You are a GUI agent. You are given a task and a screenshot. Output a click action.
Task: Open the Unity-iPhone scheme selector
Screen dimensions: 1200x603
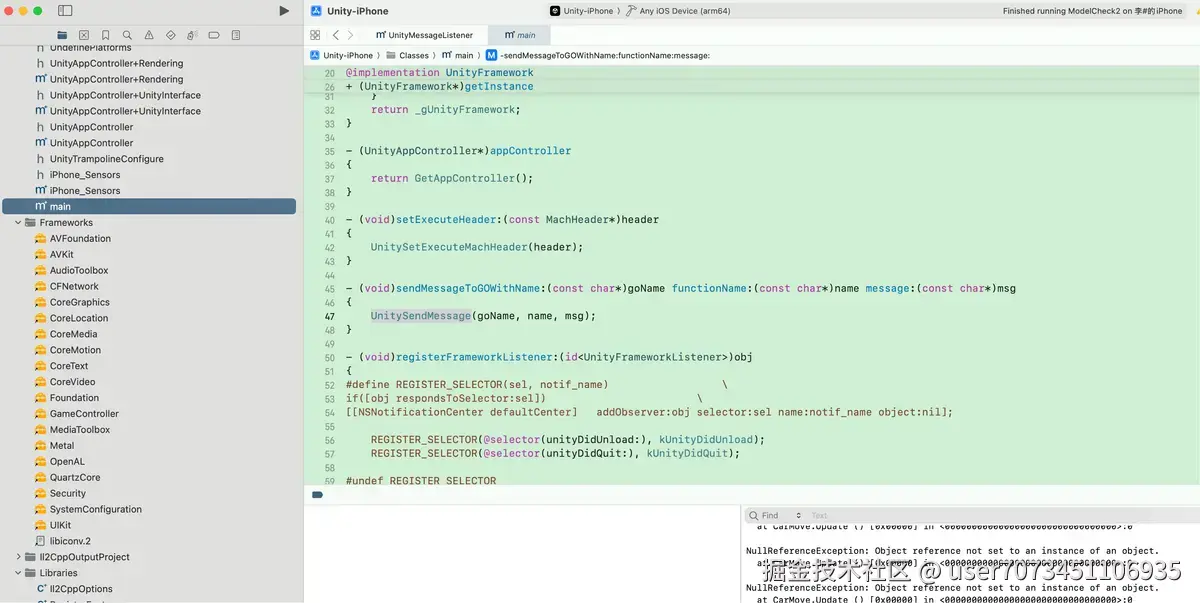(x=582, y=11)
